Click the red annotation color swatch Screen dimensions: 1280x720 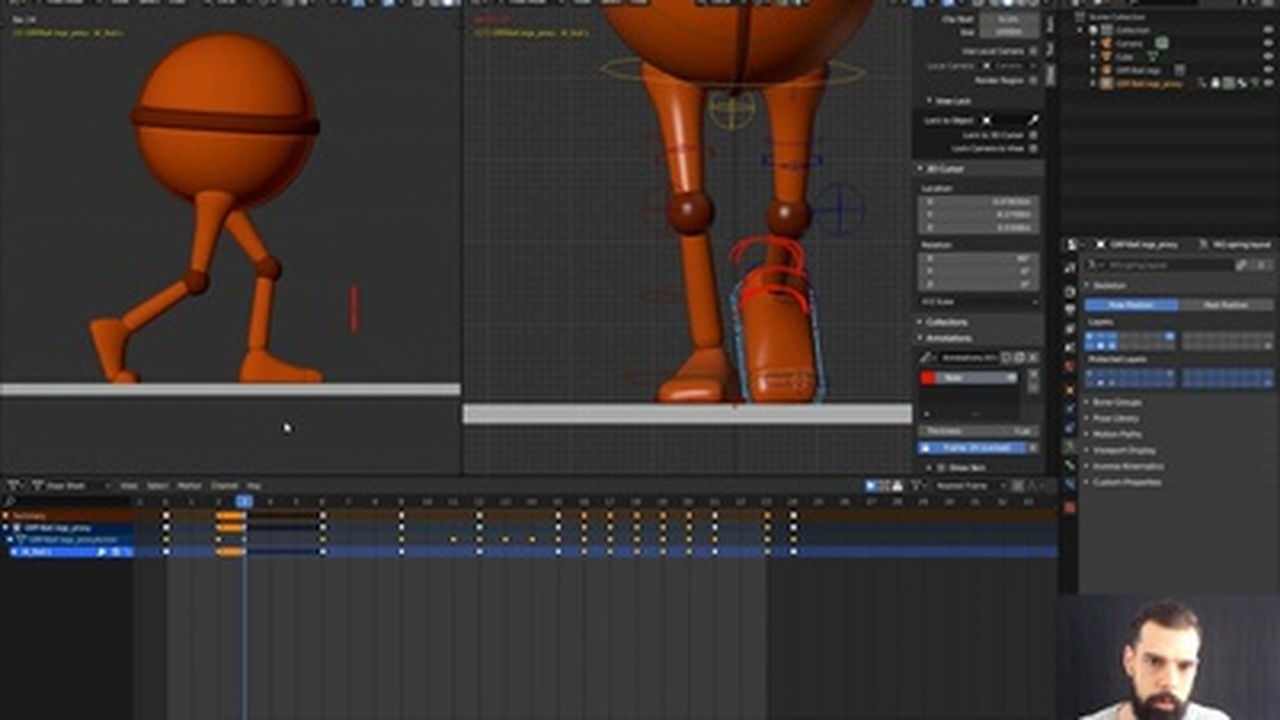(x=928, y=378)
